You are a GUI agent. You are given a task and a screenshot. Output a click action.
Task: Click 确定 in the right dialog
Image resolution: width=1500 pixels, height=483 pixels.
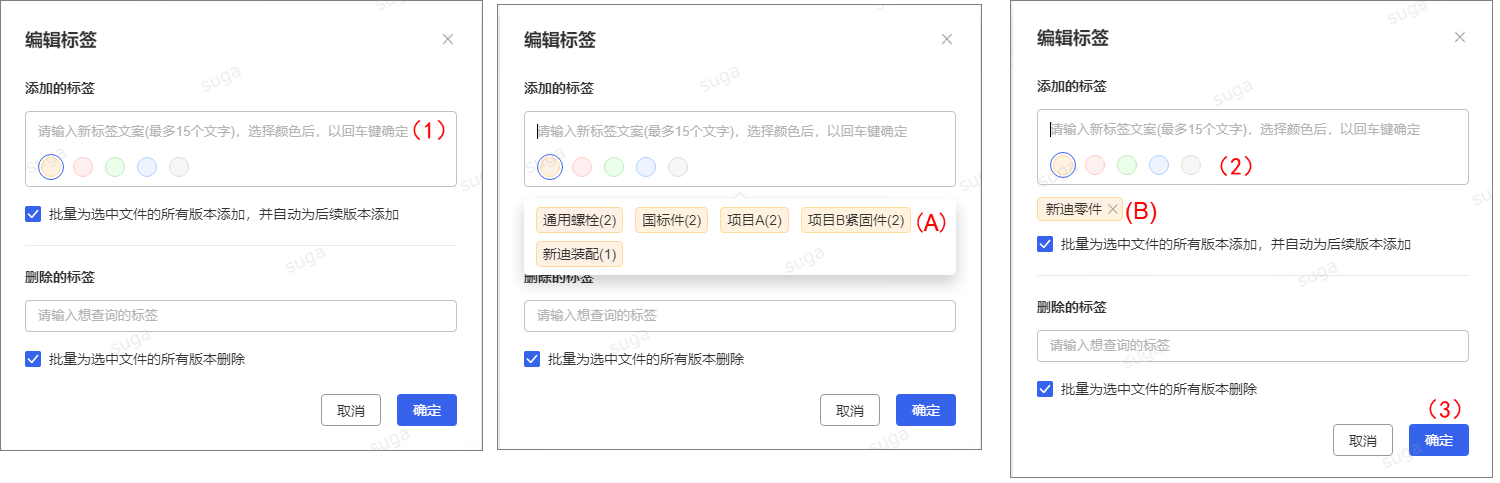coord(1438,440)
